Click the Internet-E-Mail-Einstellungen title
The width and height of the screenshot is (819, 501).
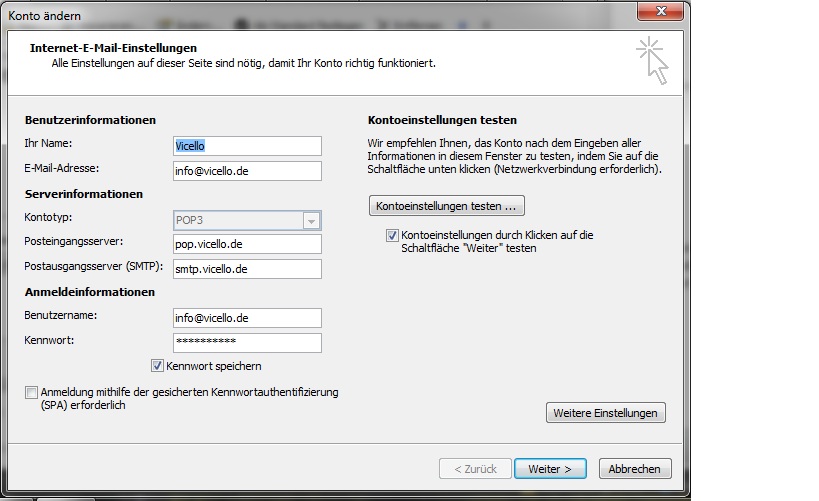click(113, 48)
